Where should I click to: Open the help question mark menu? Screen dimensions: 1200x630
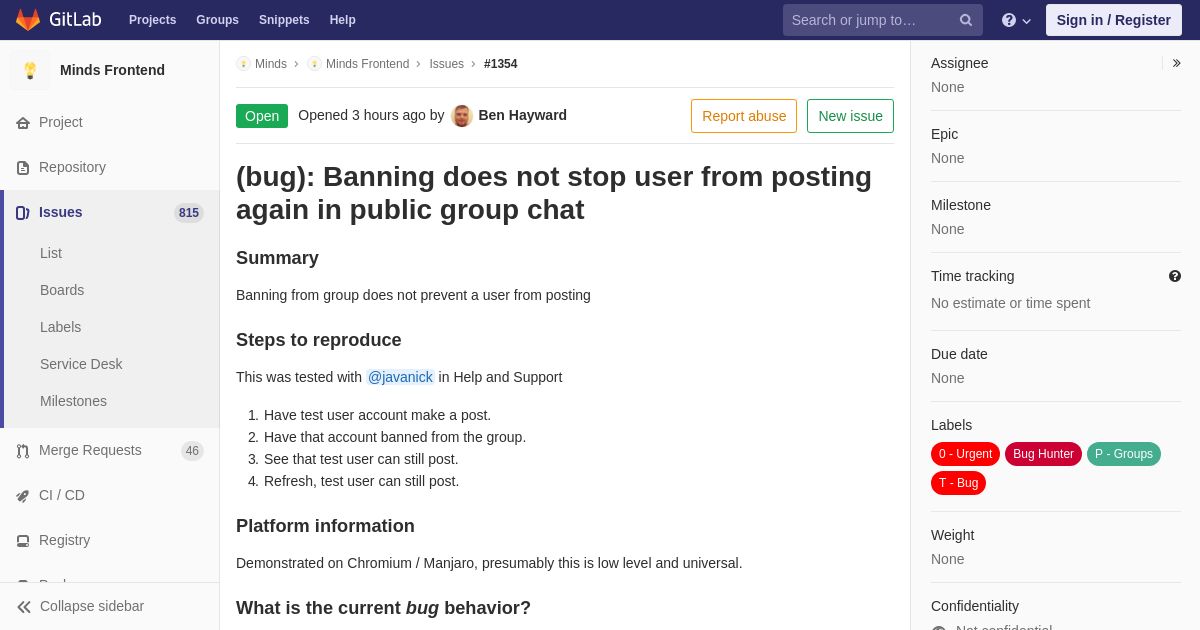pos(1016,20)
